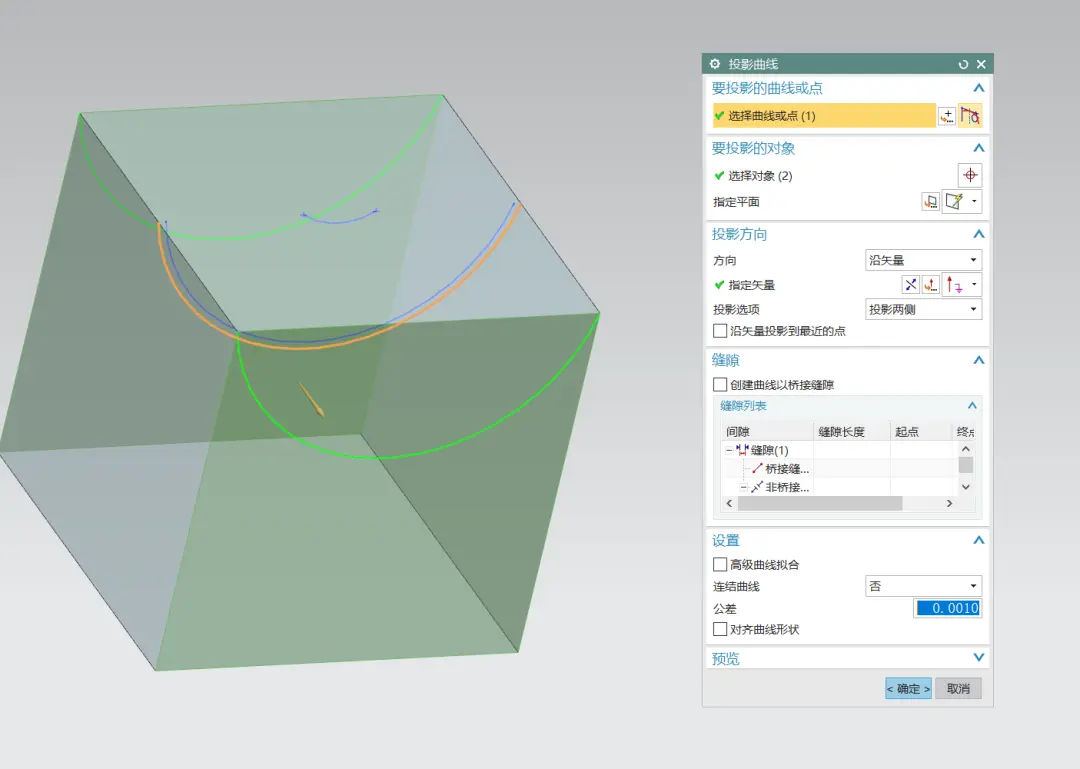Expand the 预览 section
1080x769 pixels.
coord(978,657)
